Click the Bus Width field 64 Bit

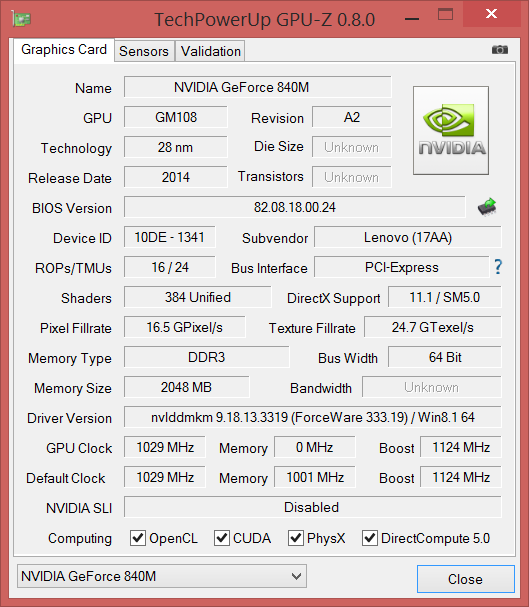pyautogui.click(x=445, y=357)
